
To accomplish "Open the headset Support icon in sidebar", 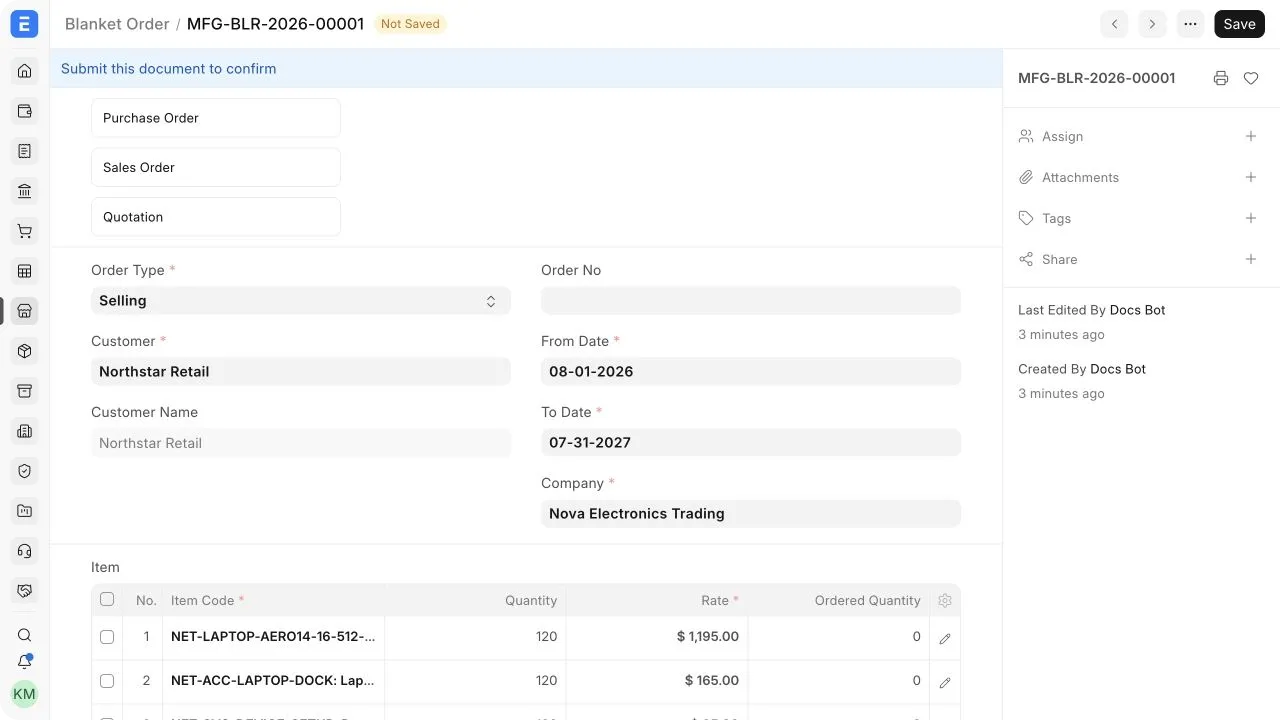I will point(25,551).
